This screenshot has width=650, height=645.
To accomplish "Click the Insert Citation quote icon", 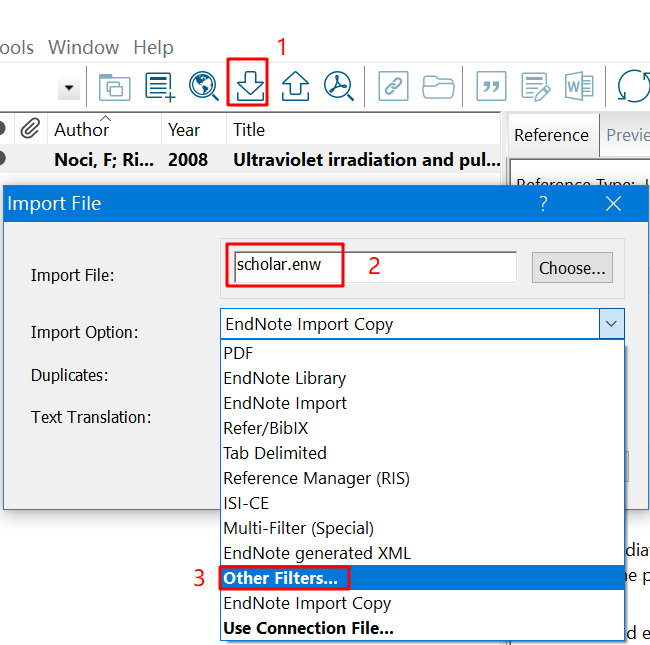I will [x=491, y=86].
